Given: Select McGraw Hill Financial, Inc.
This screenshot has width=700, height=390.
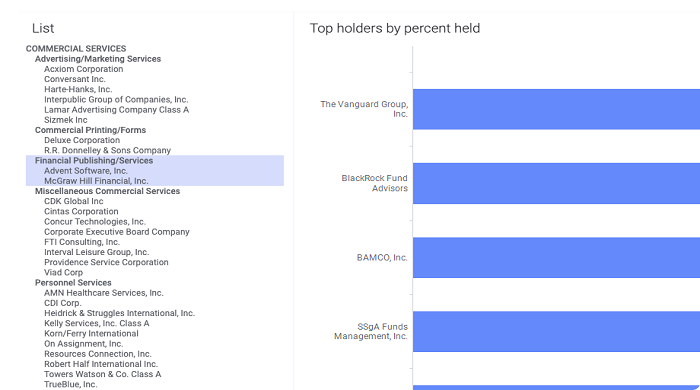Looking at the screenshot, I should coord(96,181).
